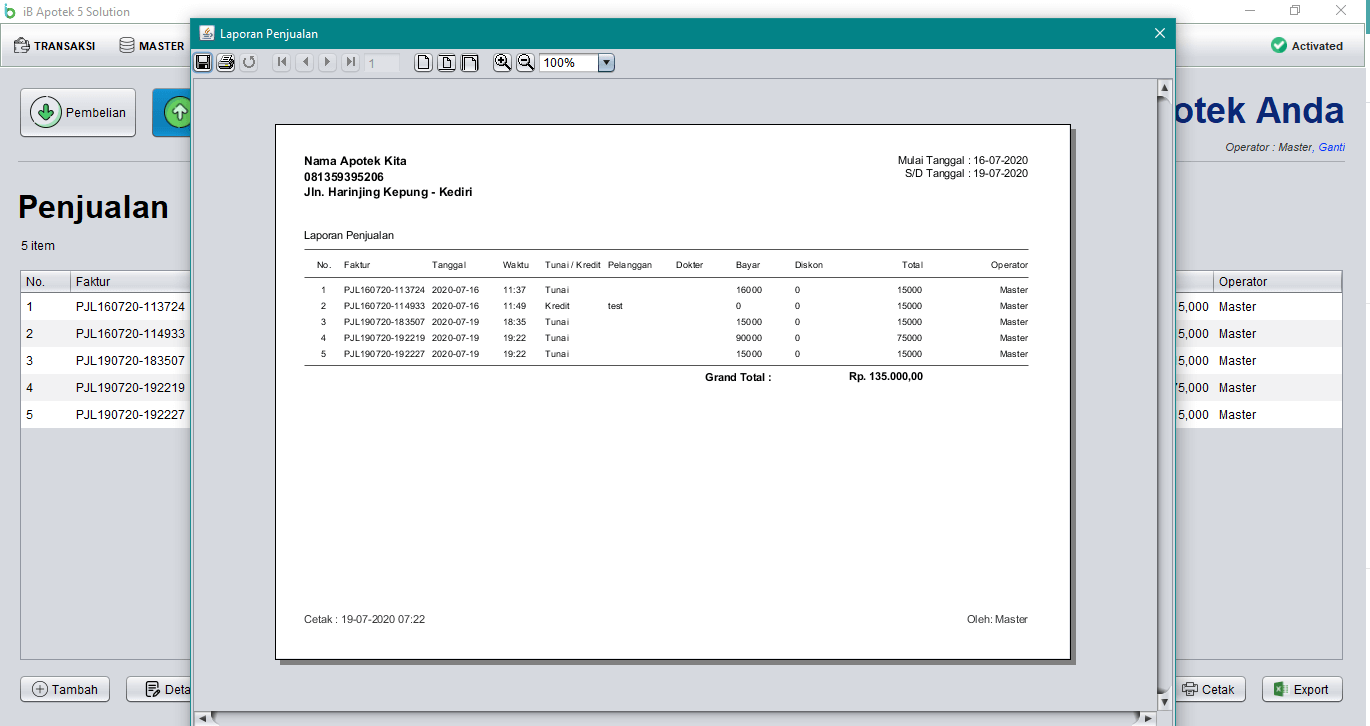Open the zoom percentage dropdown
The image size is (1370, 726).
coord(606,62)
